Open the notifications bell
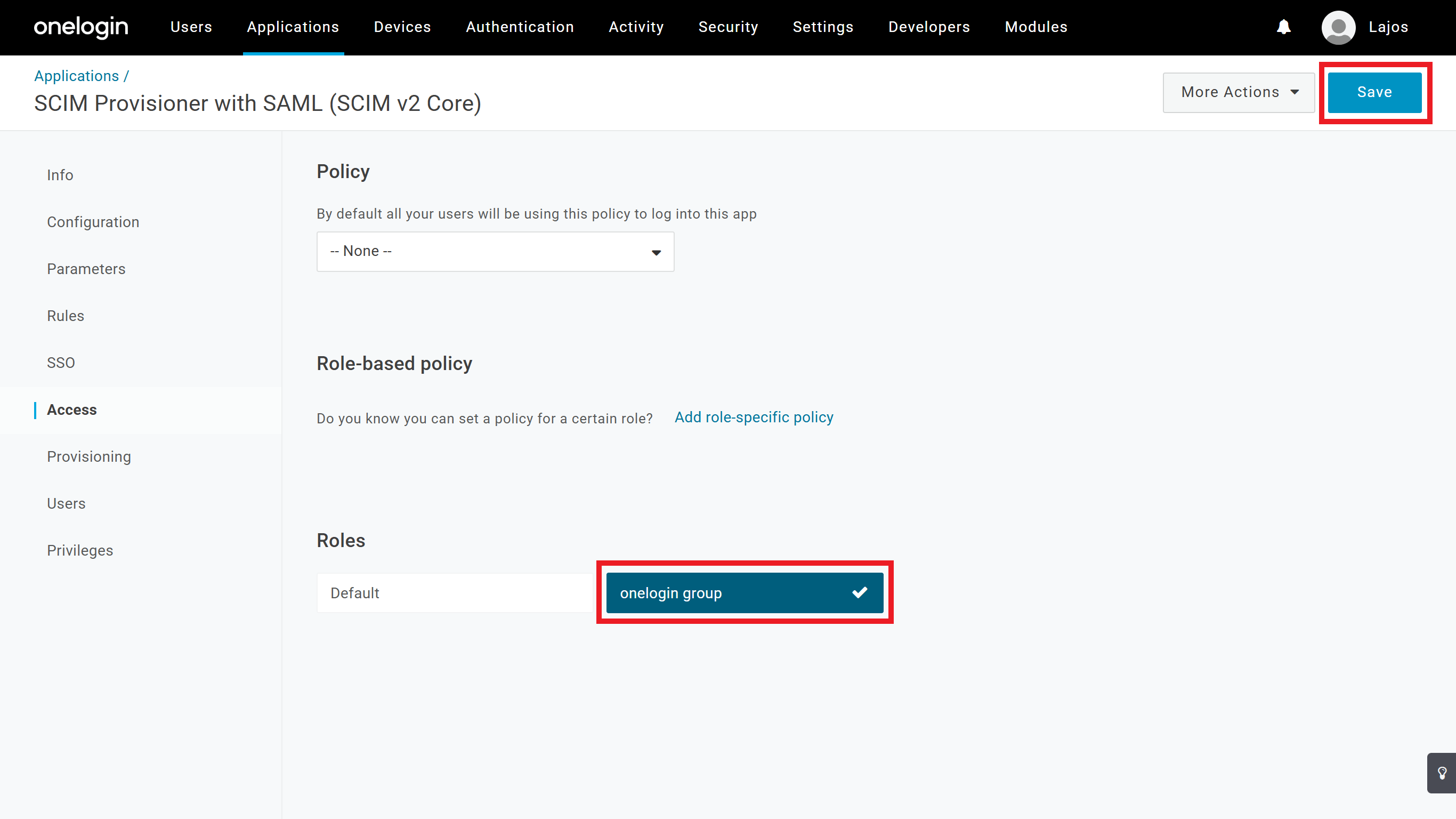The width and height of the screenshot is (1456, 819). tap(1284, 27)
